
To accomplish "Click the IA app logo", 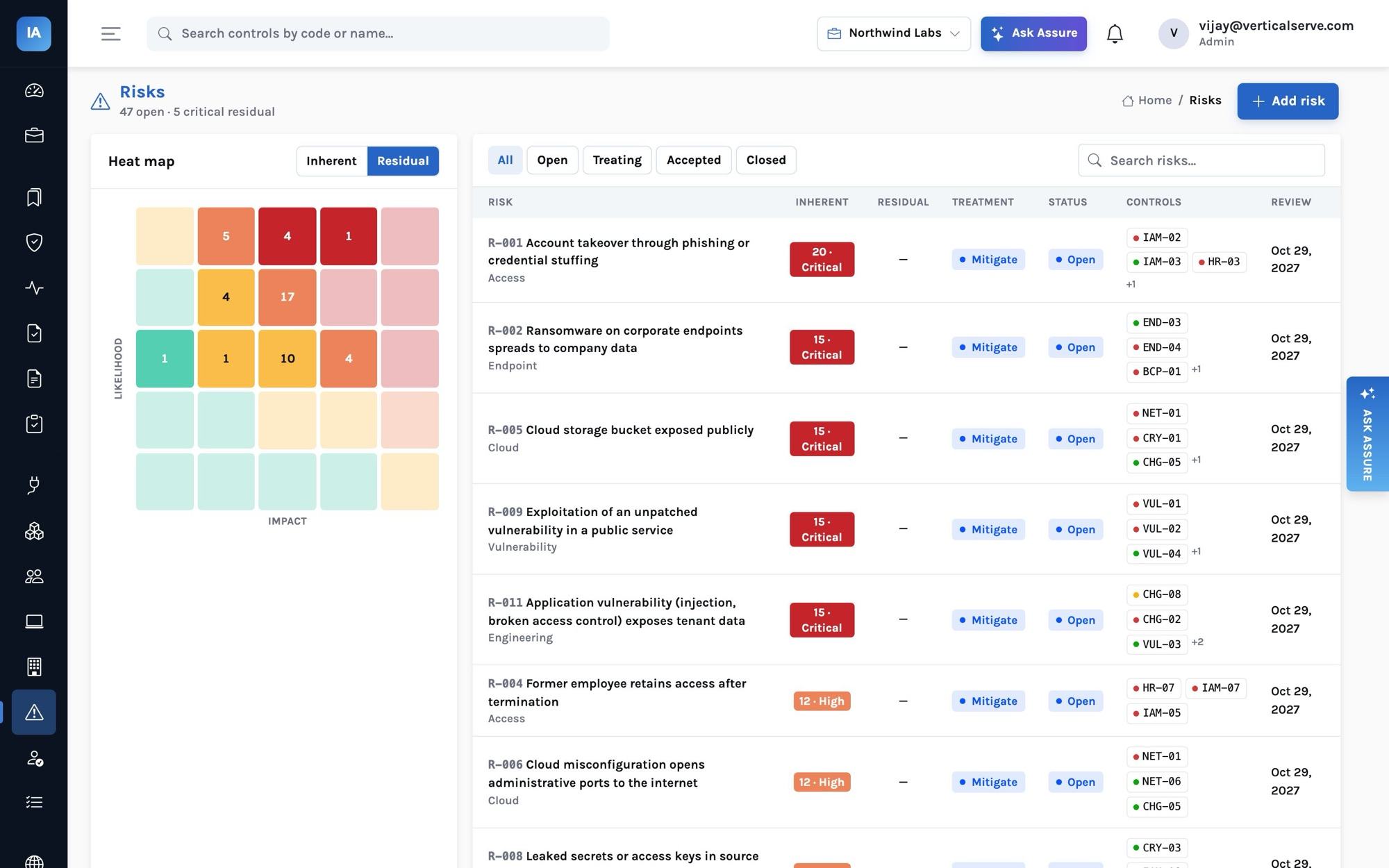I will [x=34, y=33].
